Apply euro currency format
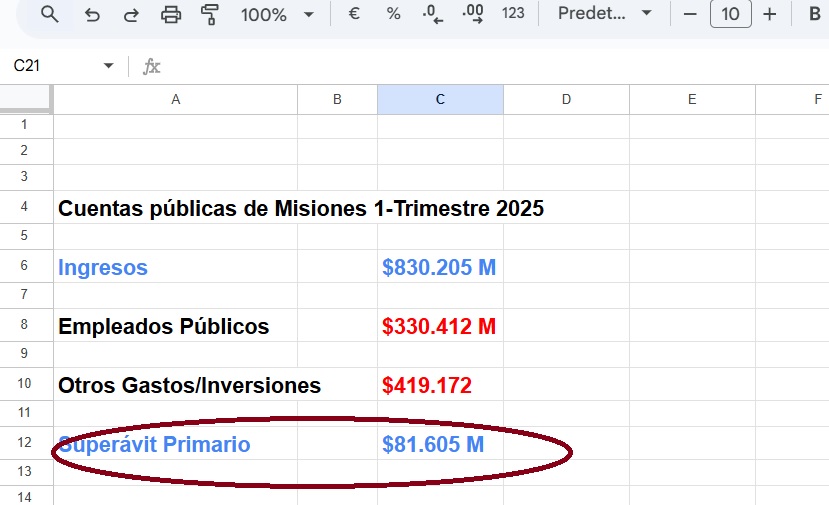Image resolution: width=829 pixels, height=505 pixels. point(354,14)
